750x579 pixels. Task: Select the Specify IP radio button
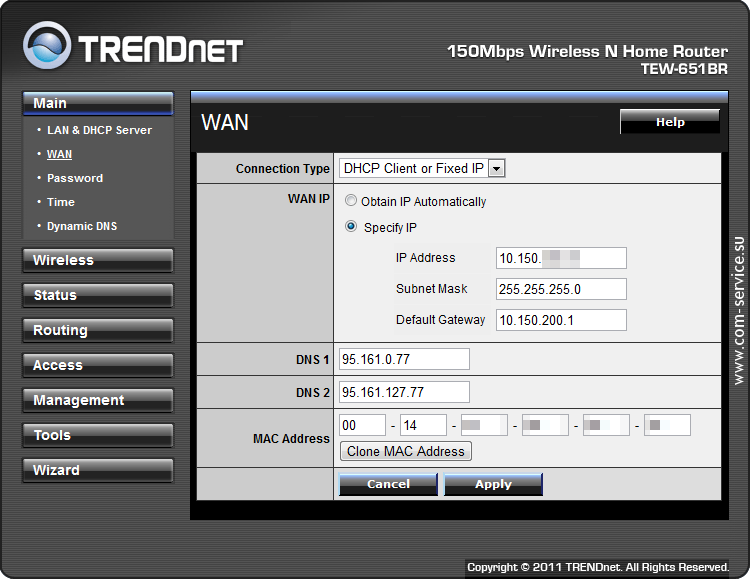click(x=351, y=226)
